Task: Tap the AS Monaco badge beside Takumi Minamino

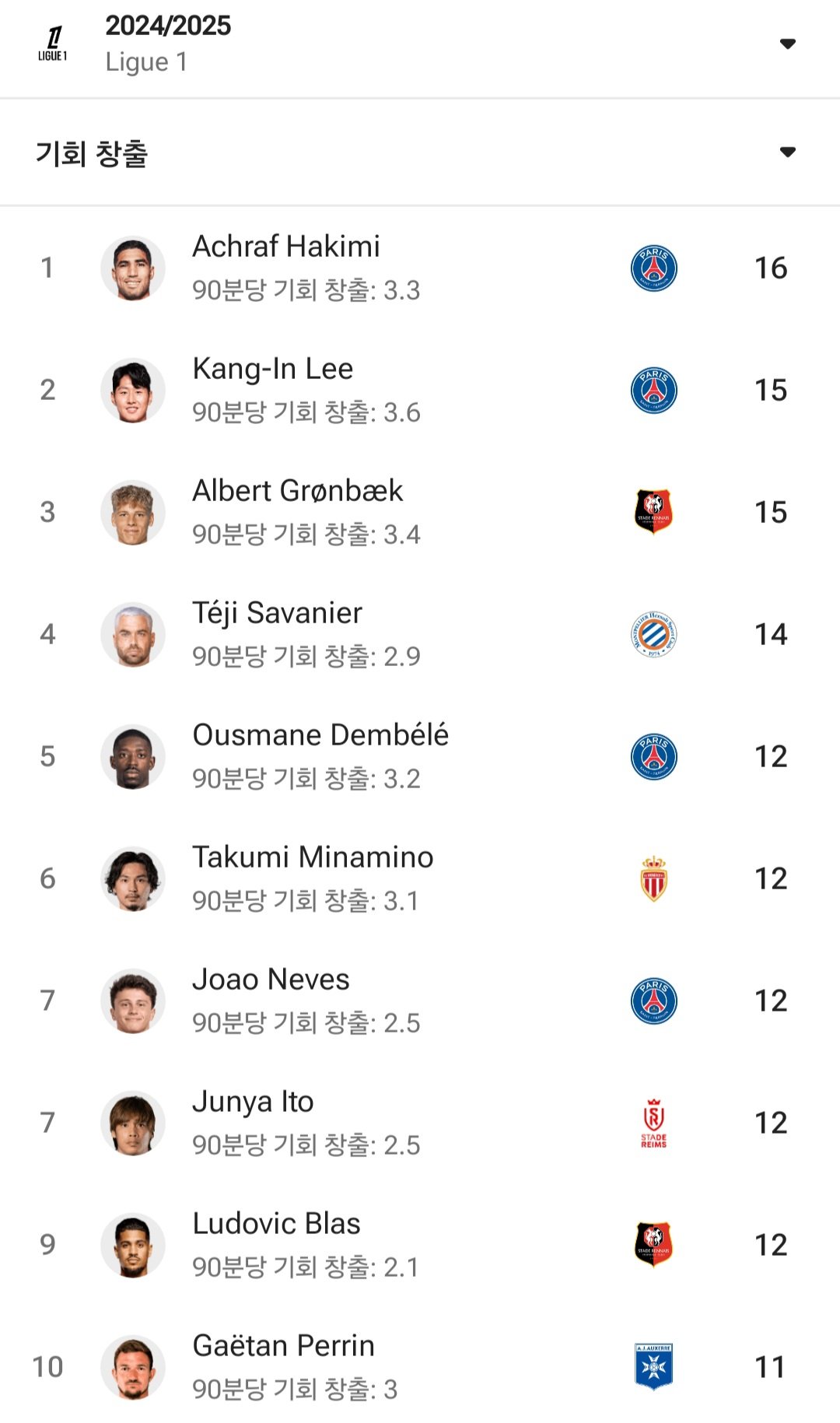Action: [653, 878]
